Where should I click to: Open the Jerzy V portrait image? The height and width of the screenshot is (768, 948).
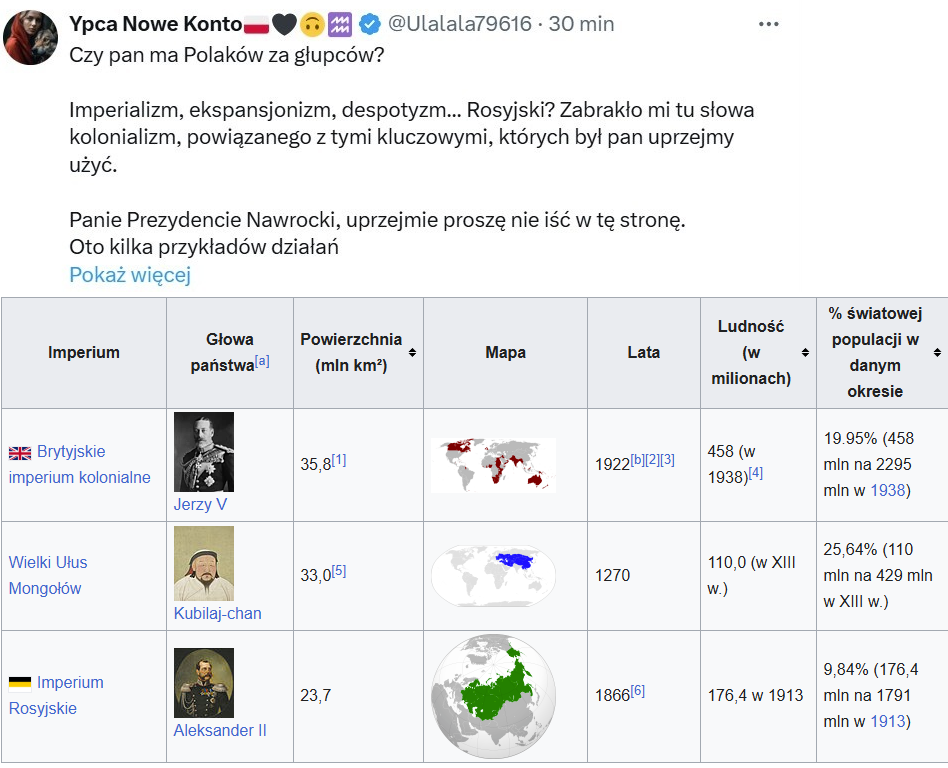point(204,452)
